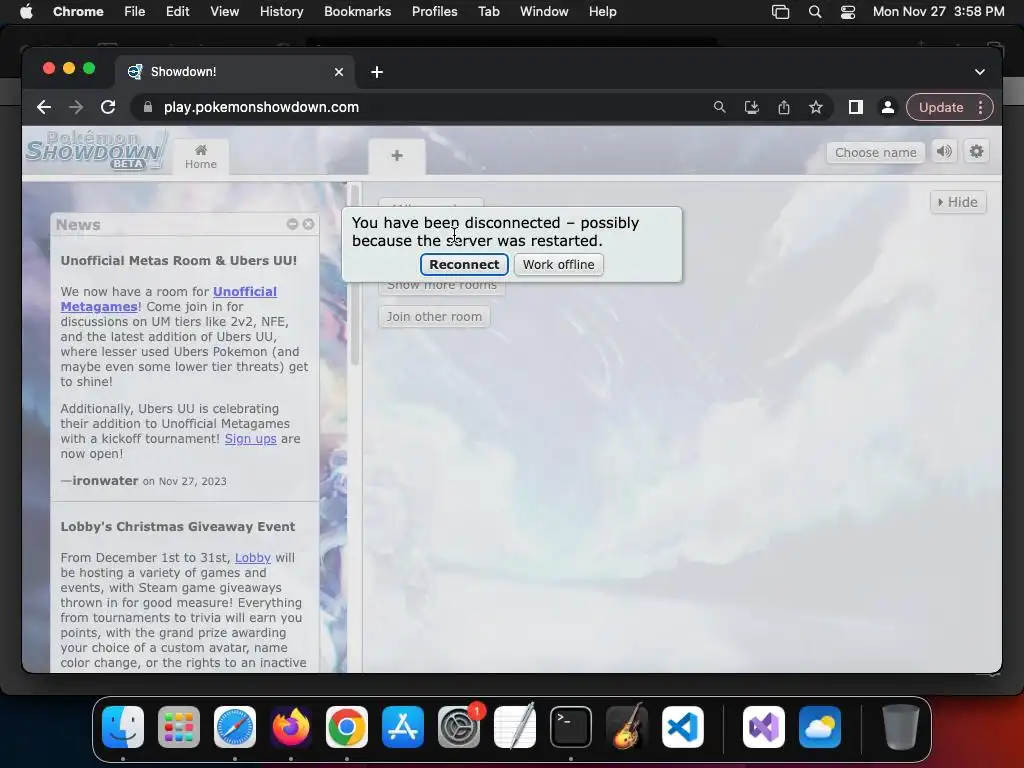Screen dimensions: 1024x768
Task: Follow the Sign ups tournament link
Action: coord(251,439)
